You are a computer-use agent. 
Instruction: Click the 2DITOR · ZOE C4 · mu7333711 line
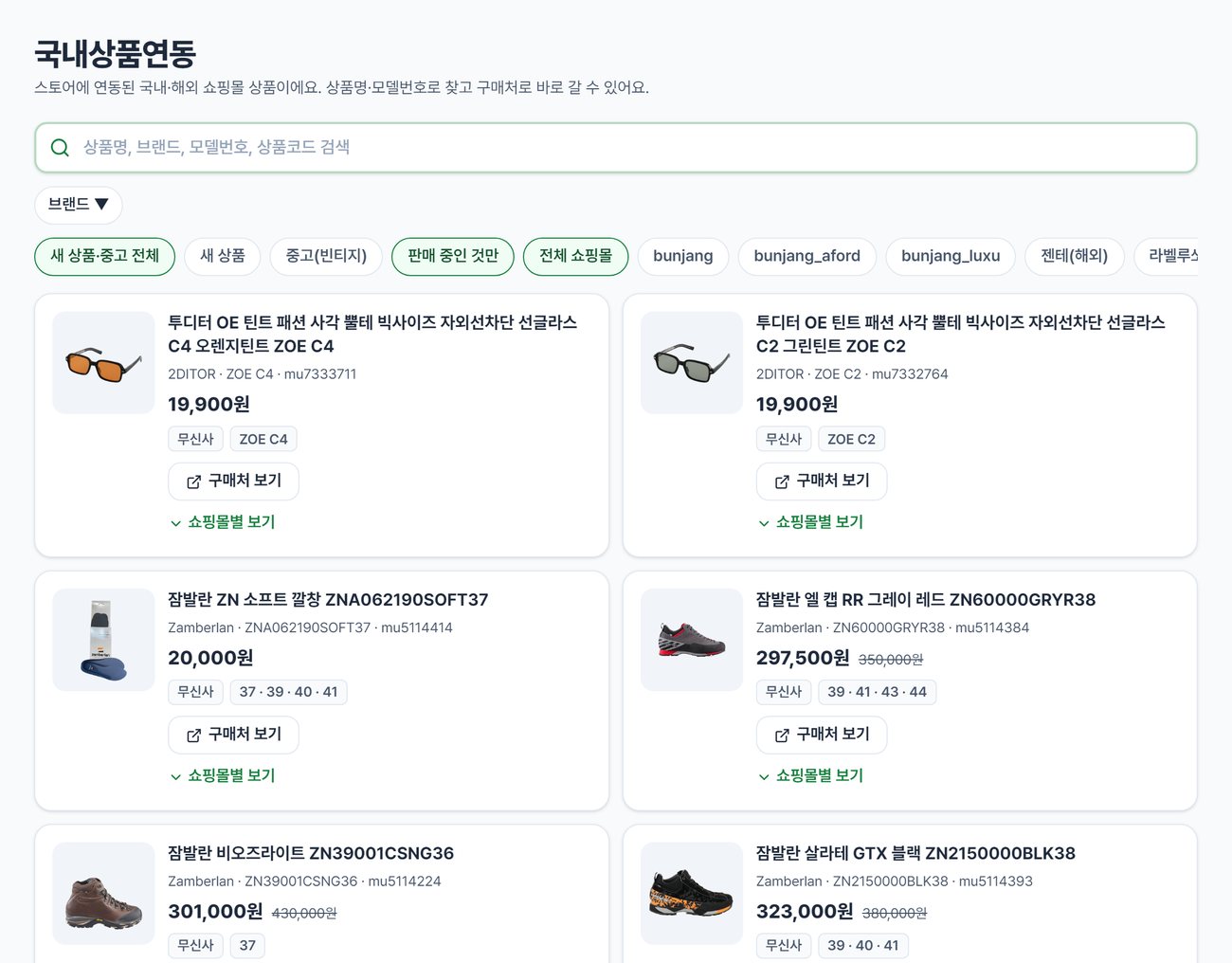(263, 374)
